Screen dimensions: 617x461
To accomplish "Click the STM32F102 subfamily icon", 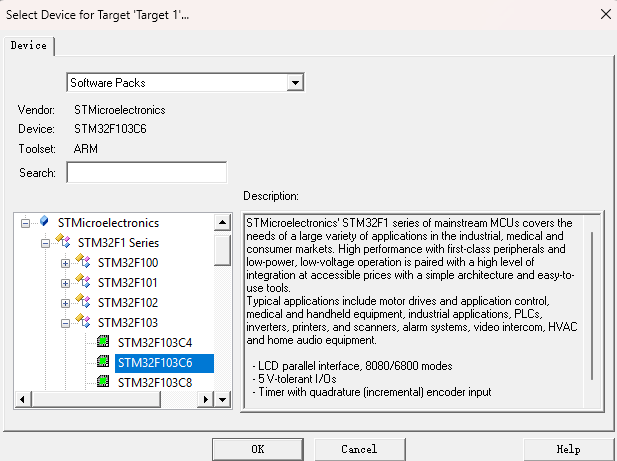I will click(83, 301).
